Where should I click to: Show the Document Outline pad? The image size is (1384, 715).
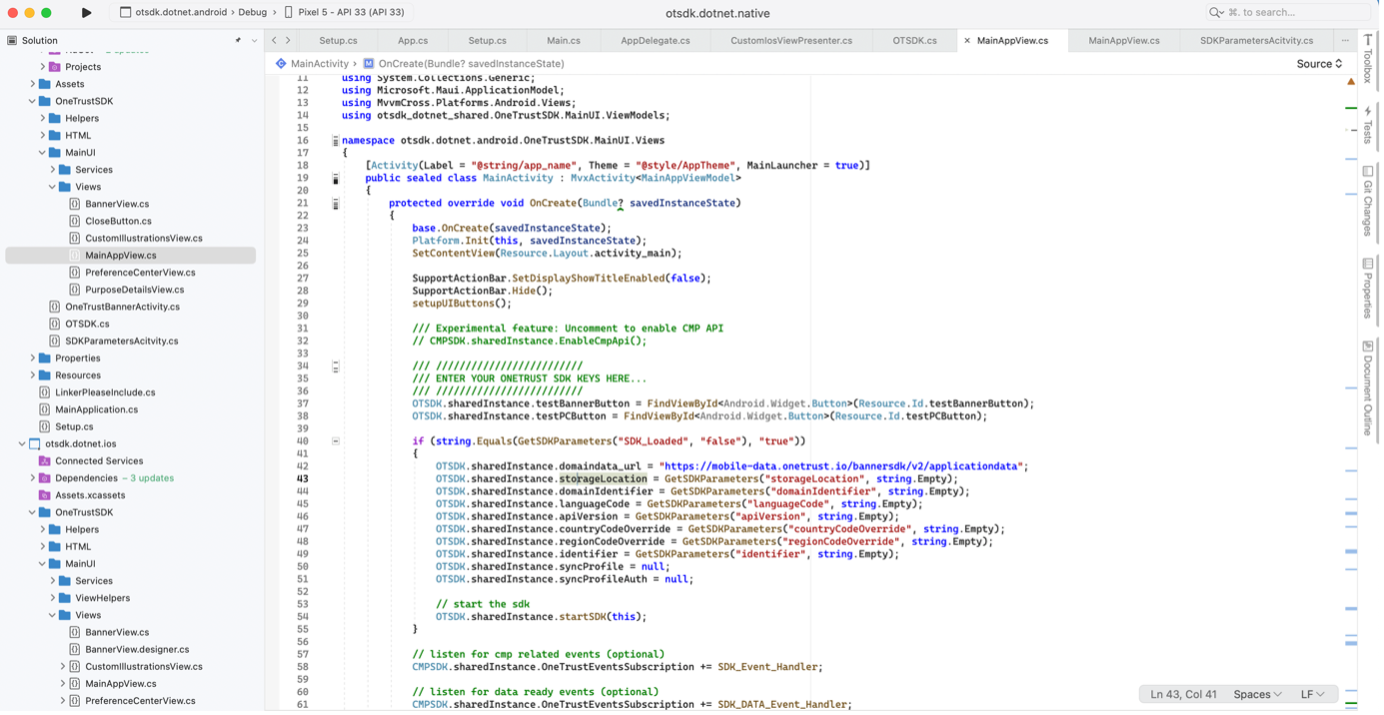[x=1368, y=388]
